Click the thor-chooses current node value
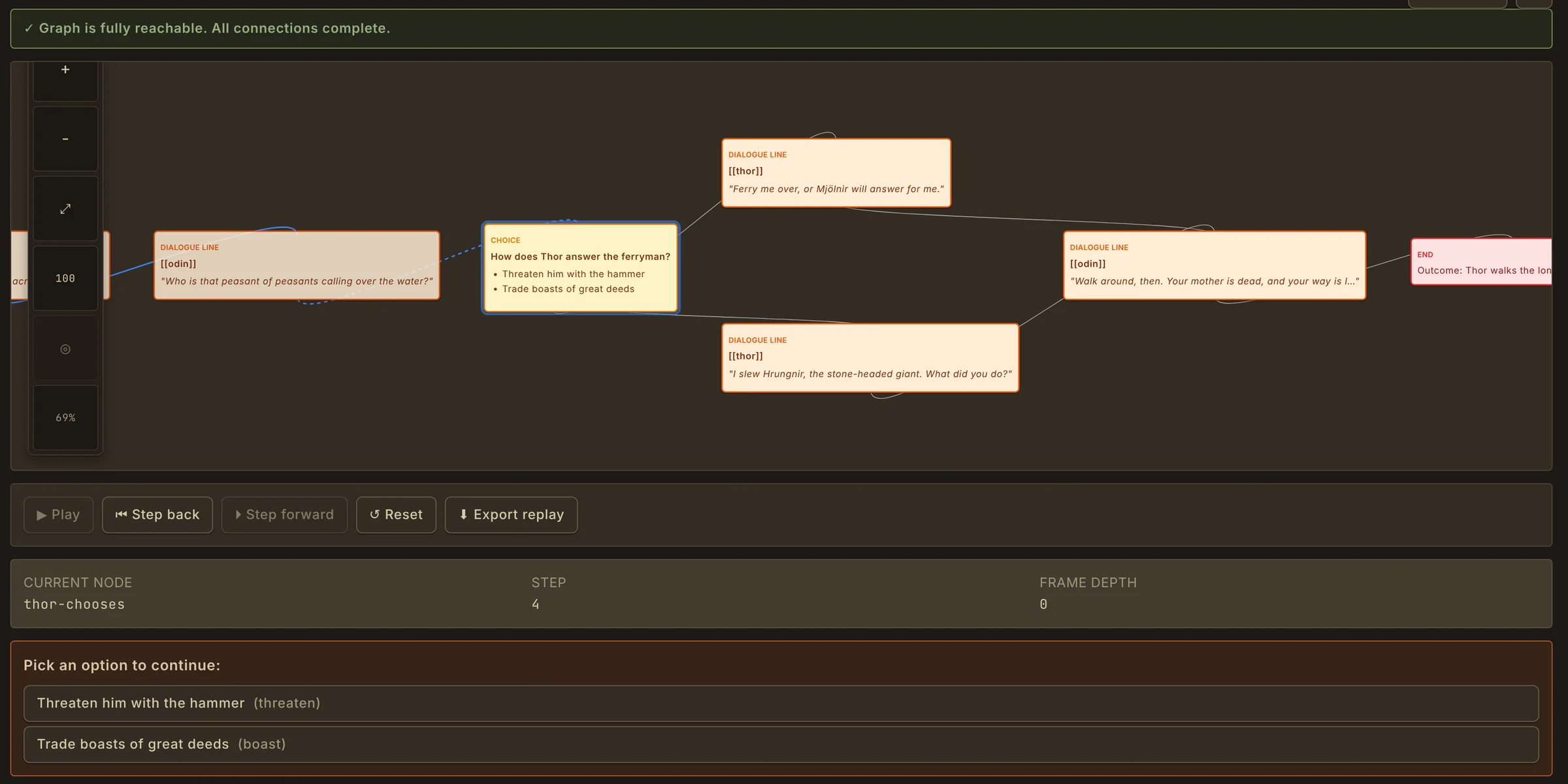This screenshot has height=784, width=1568. (74, 604)
